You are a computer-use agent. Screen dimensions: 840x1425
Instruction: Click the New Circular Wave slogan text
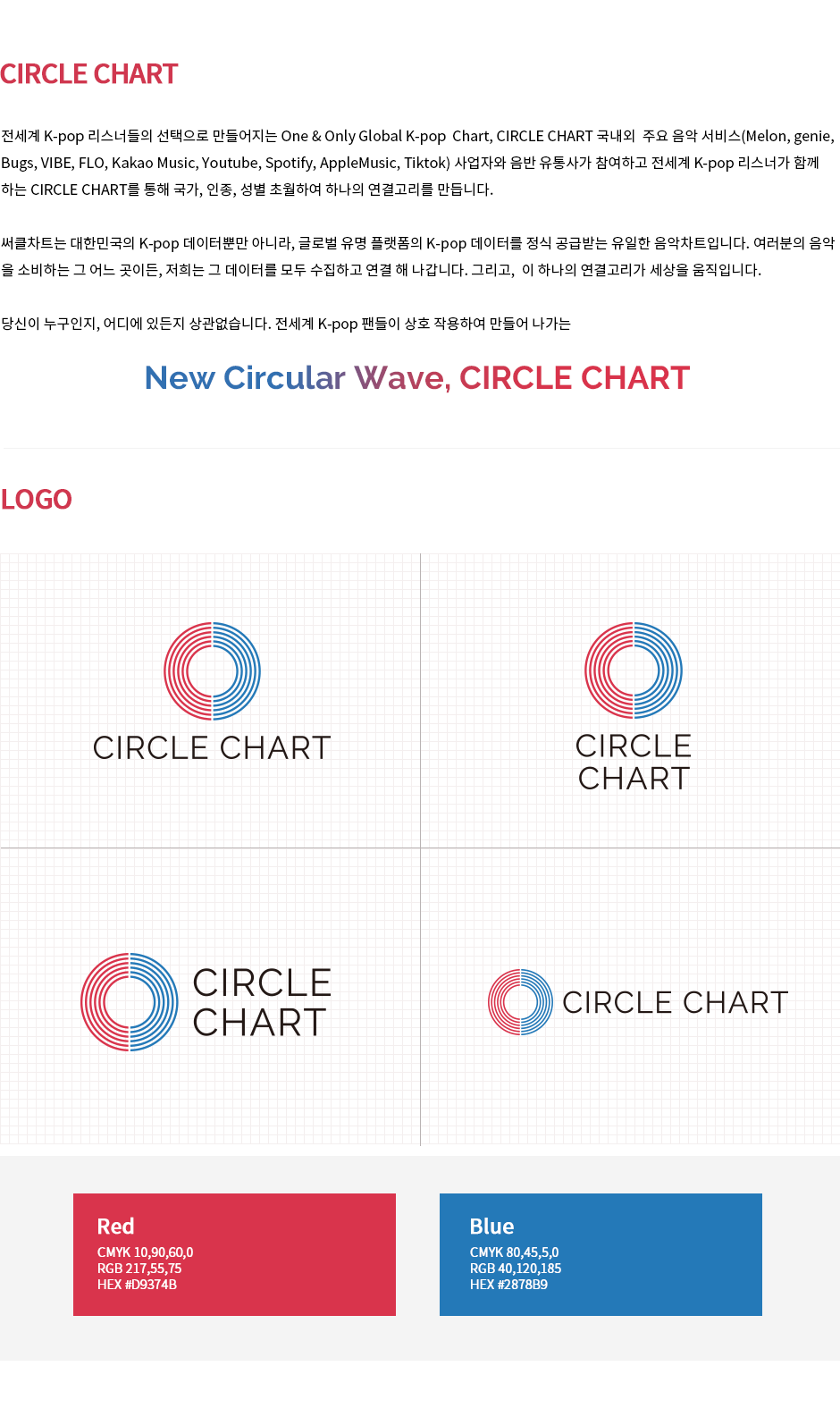coord(417,377)
